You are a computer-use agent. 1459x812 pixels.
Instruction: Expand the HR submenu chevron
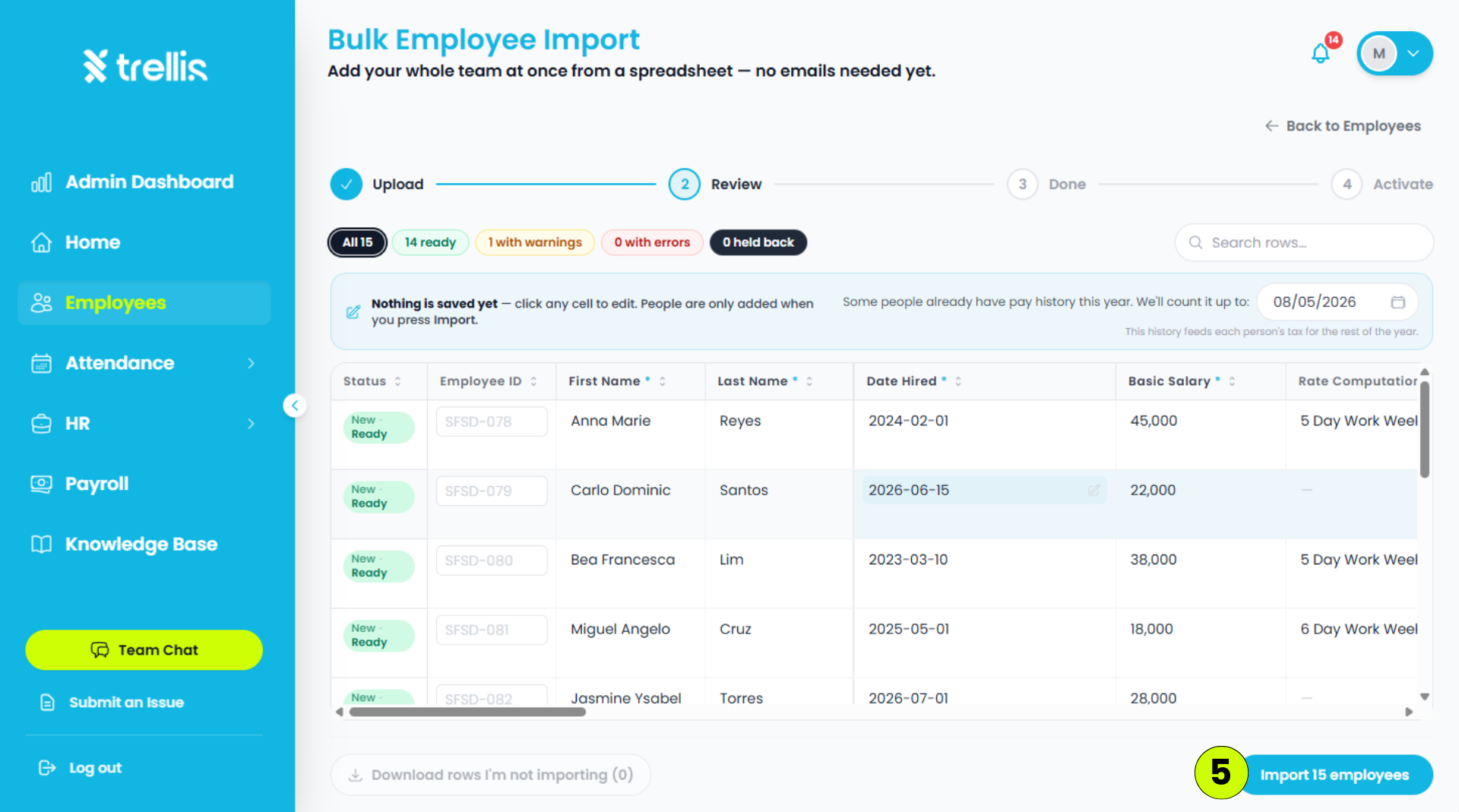251,423
